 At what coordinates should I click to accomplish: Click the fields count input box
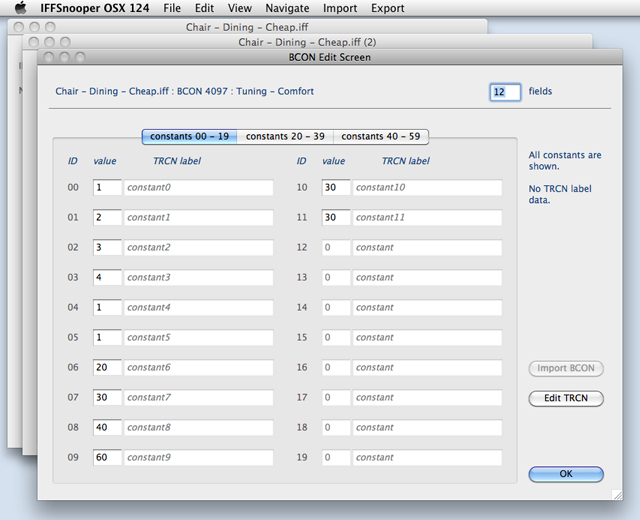504,92
